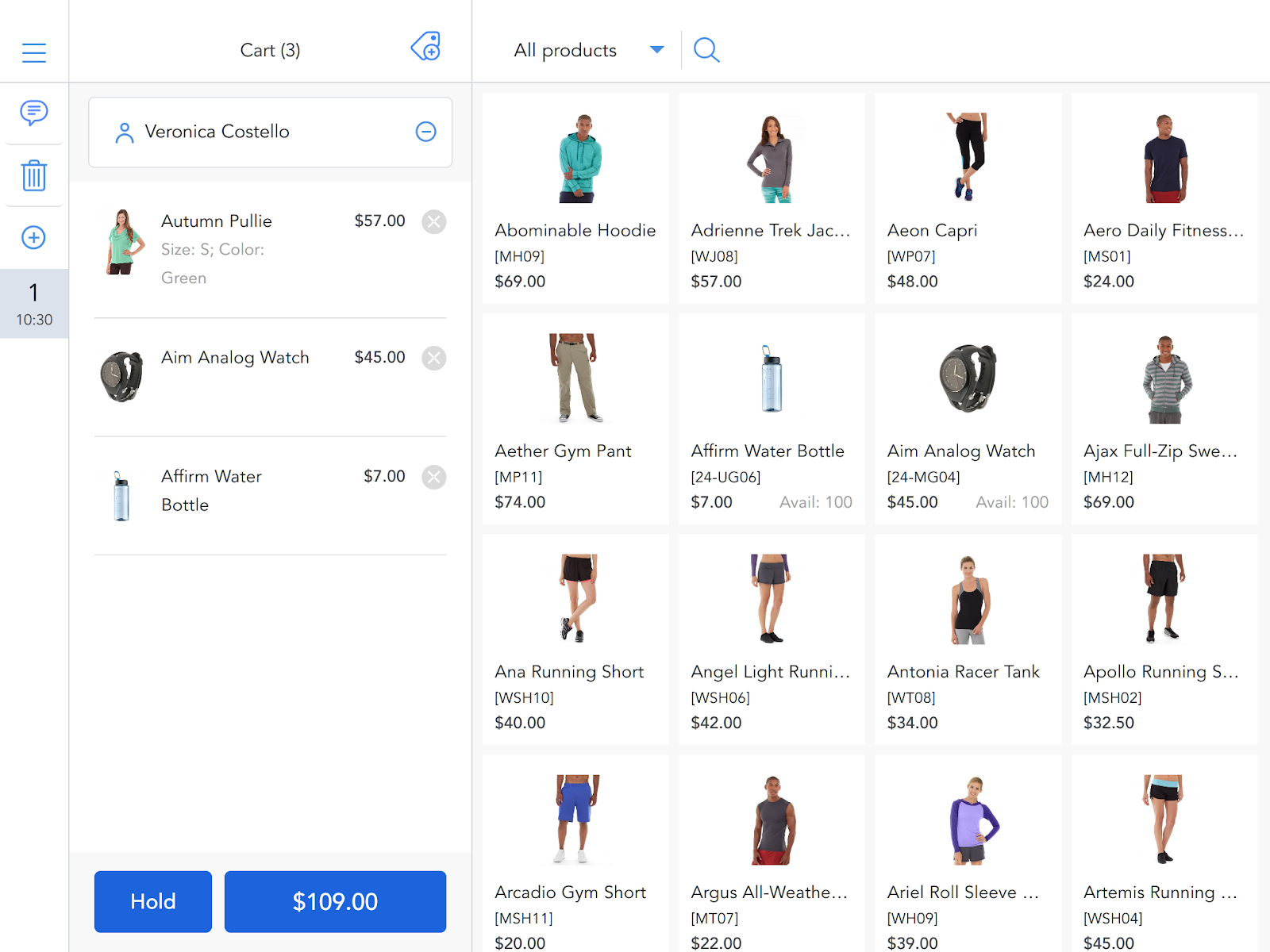
Task: Remove Autumn Pullie from the cart
Action: tap(434, 222)
